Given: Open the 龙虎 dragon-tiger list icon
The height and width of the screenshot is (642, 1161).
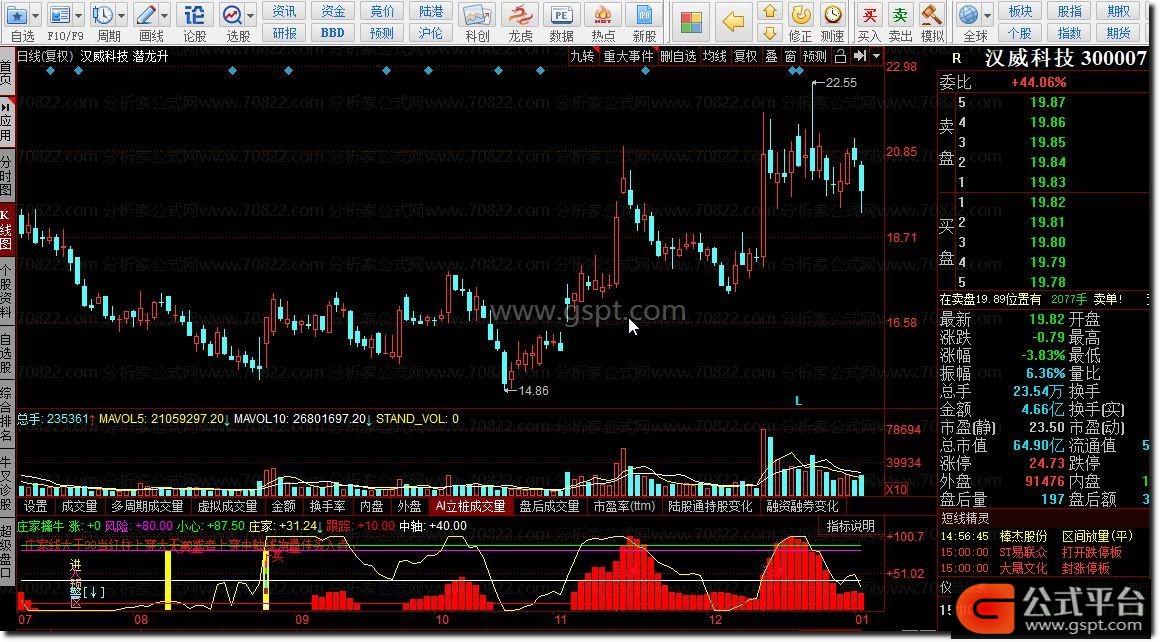Looking at the screenshot, I should tap(520, 15).
